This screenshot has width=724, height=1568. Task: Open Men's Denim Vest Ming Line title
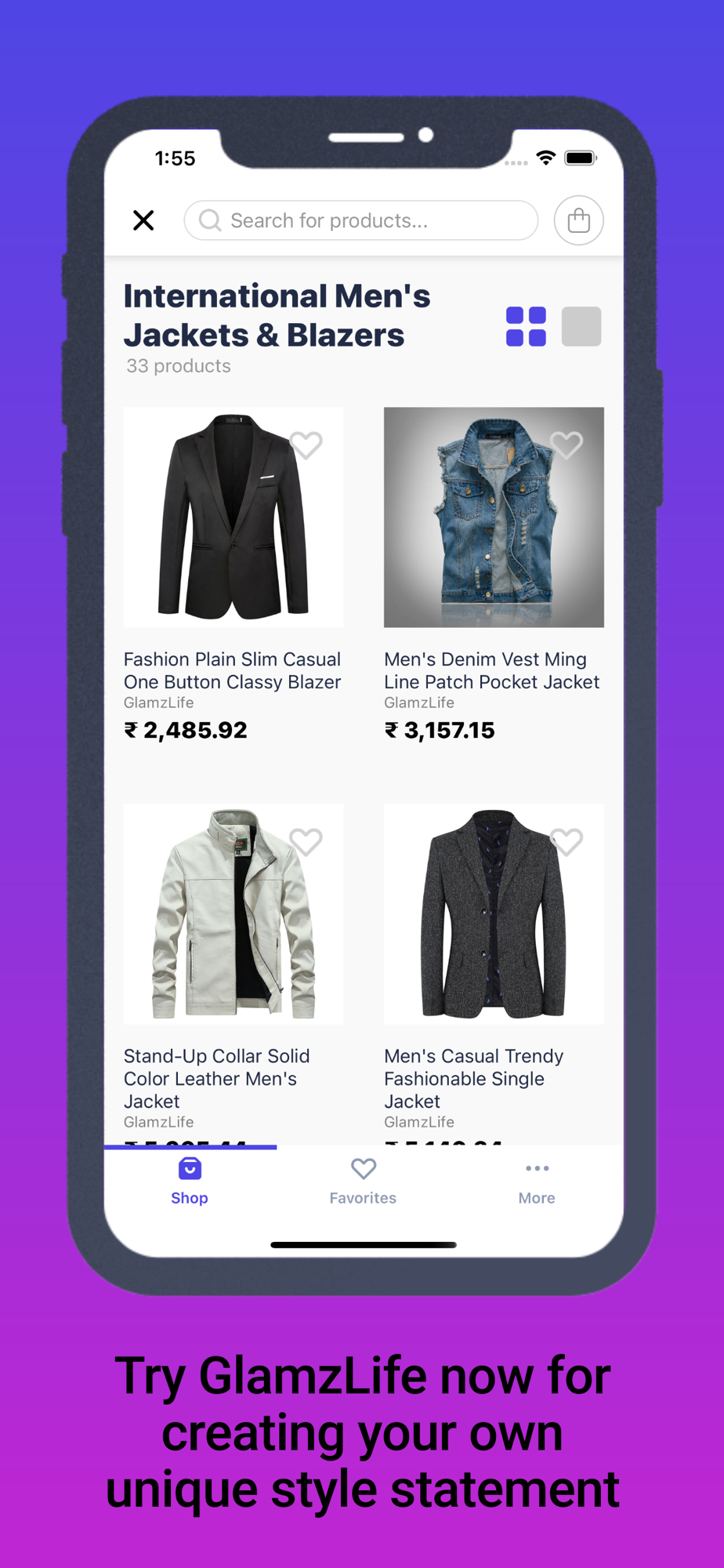pos(492,670)
